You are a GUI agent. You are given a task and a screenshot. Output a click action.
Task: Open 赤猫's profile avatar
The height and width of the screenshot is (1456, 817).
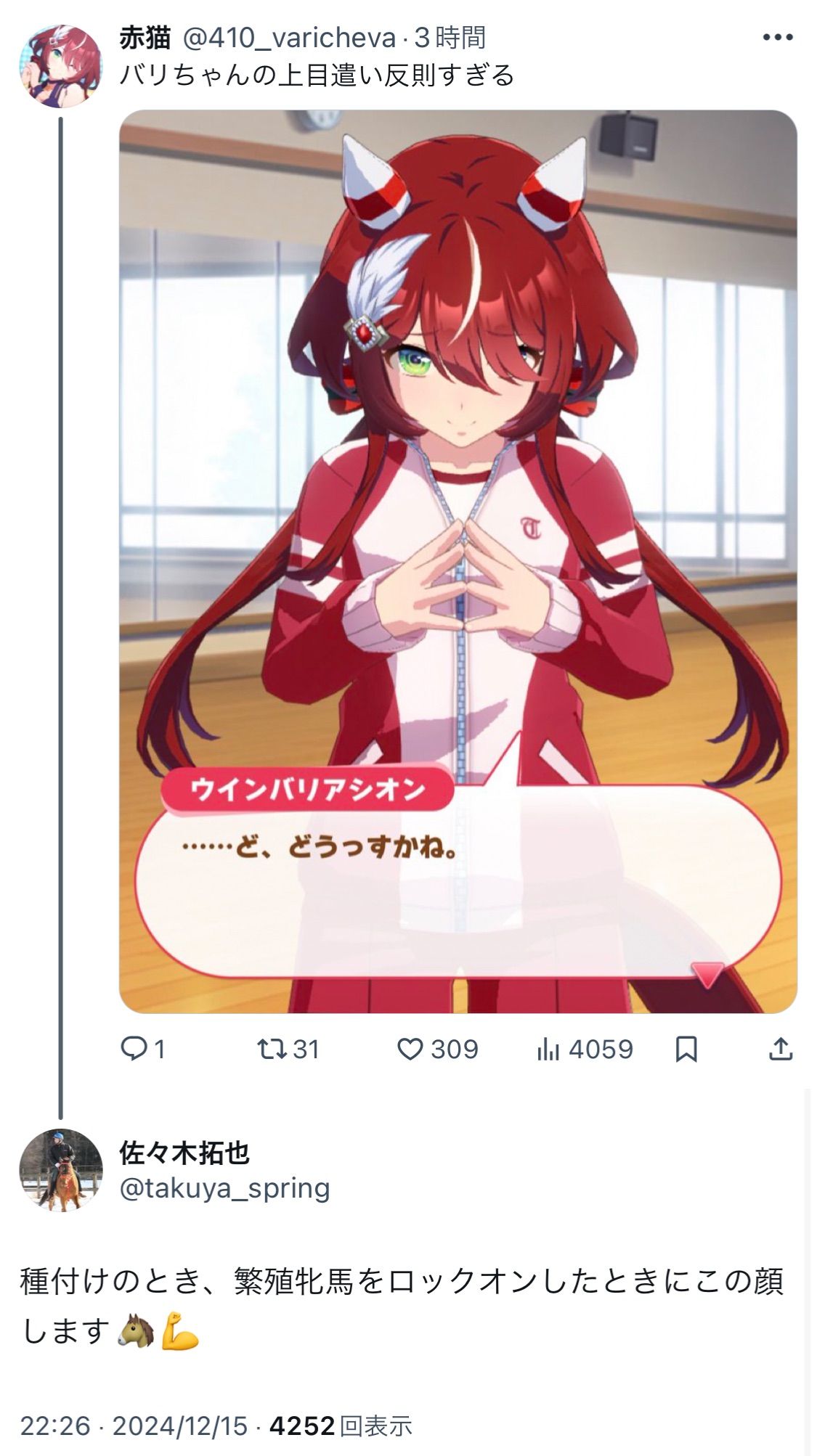60,66
